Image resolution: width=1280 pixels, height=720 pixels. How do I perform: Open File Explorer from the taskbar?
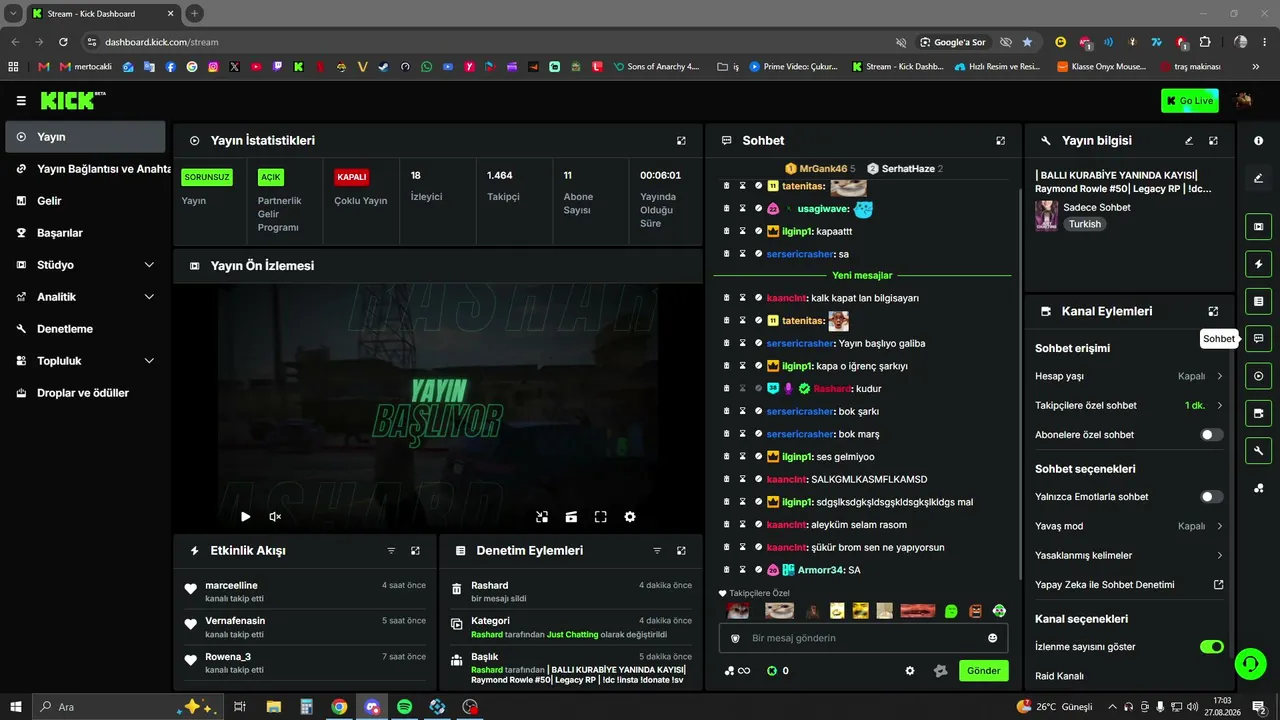[x=273, y=707]
